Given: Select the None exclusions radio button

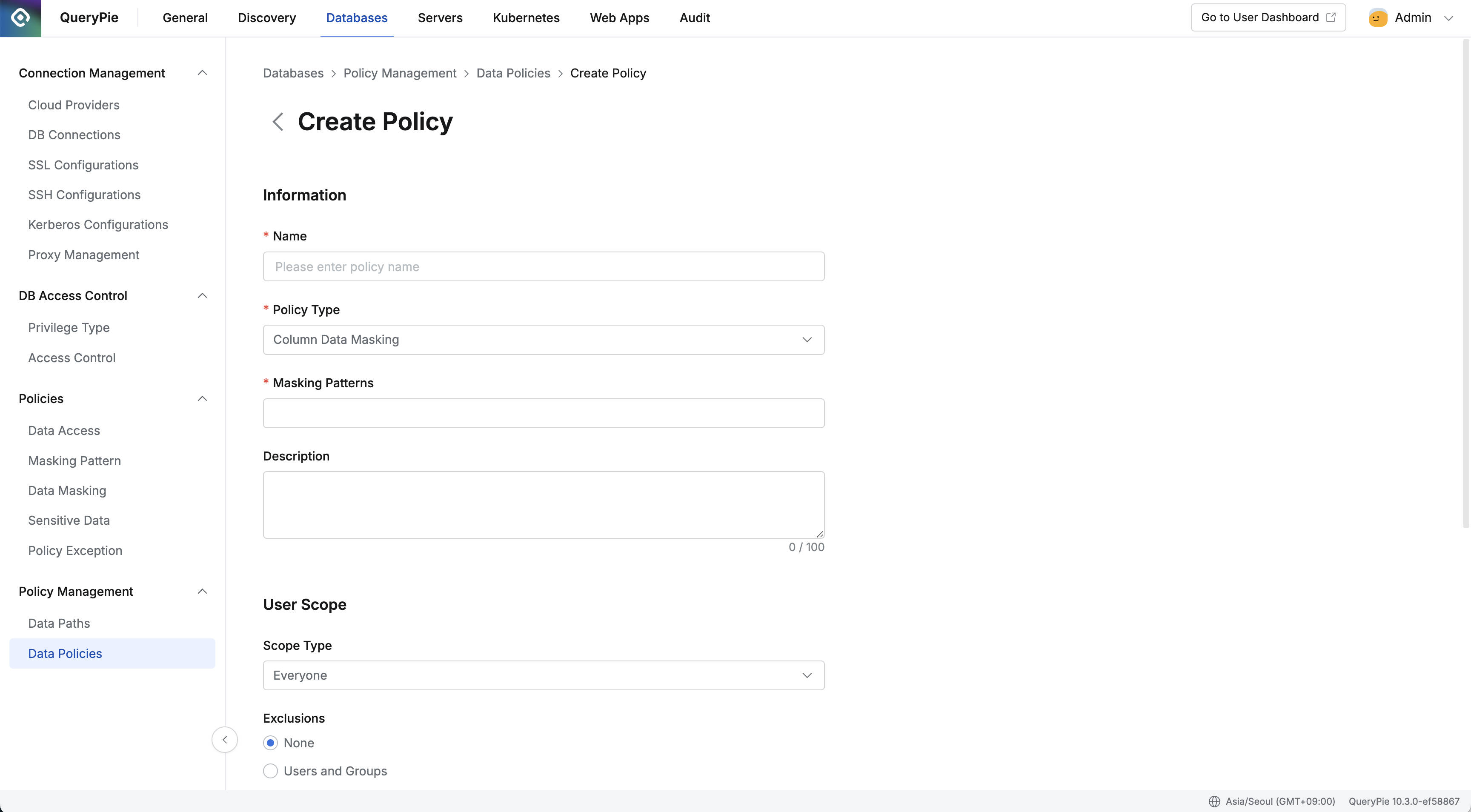Looking at the screenshot, I should tap(271, 743).
